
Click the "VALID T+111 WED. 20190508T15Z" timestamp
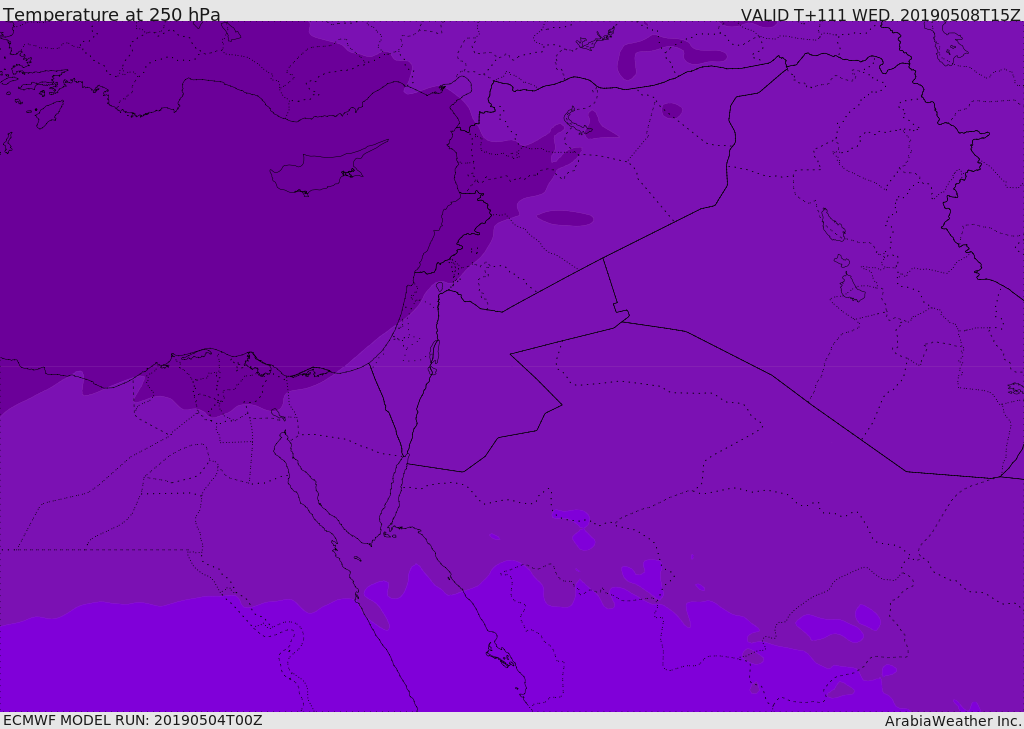coord(880,14)
